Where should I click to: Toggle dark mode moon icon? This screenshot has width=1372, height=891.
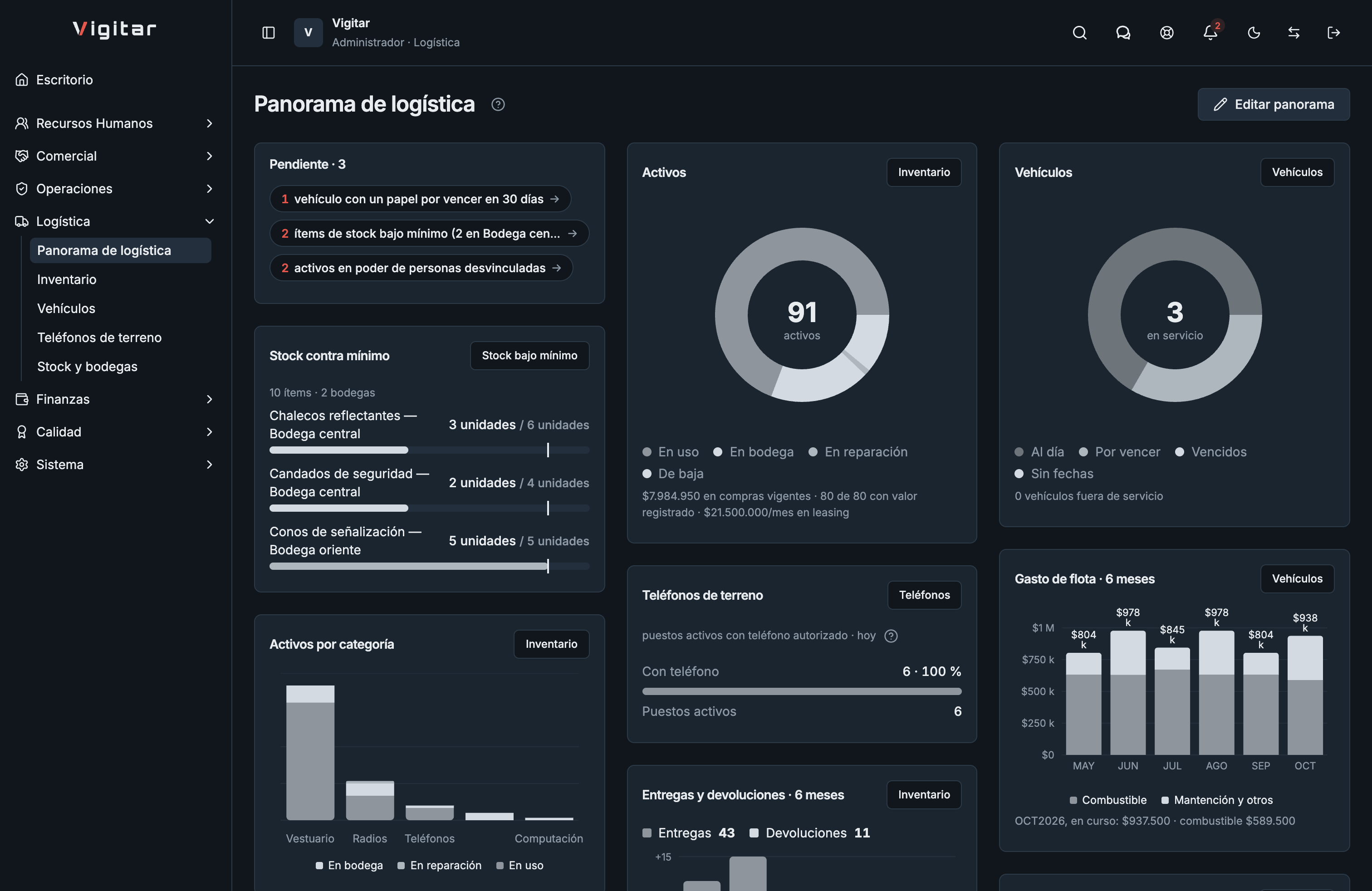1253,33
